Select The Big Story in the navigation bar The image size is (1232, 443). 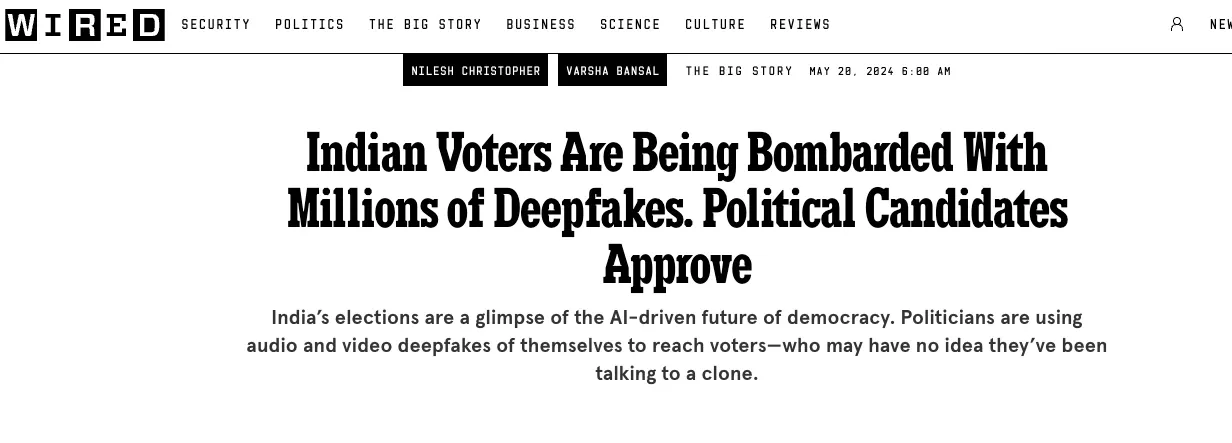coord(425,24)
